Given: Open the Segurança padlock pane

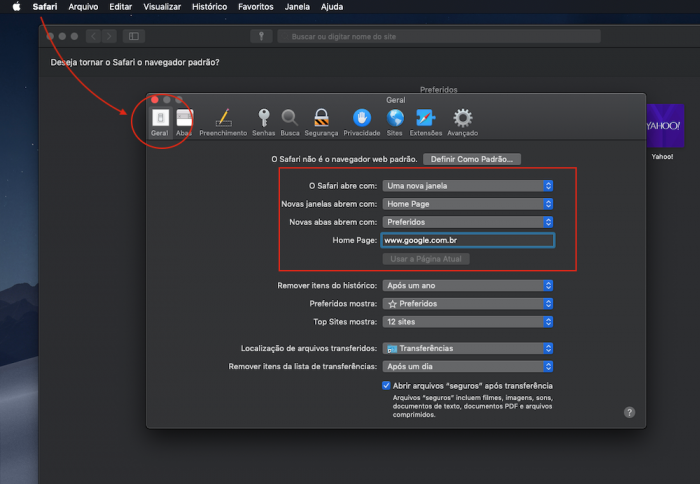Looking at the screenshot, I should [x=321, y=121].
